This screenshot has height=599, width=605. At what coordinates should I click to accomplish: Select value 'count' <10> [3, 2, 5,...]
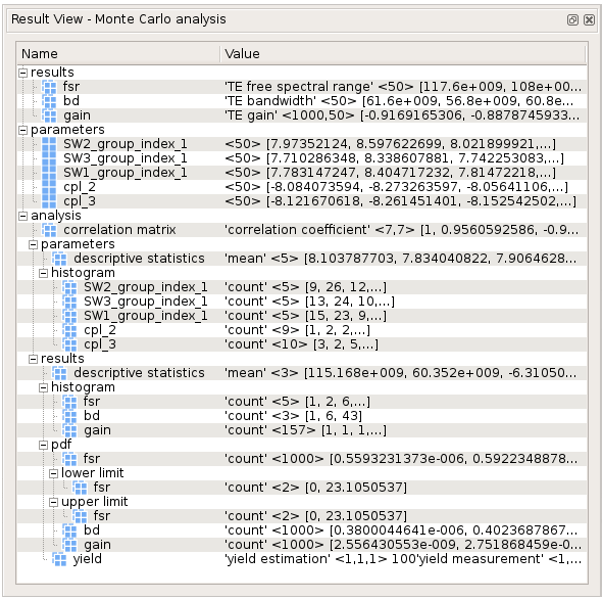point(301,344)
